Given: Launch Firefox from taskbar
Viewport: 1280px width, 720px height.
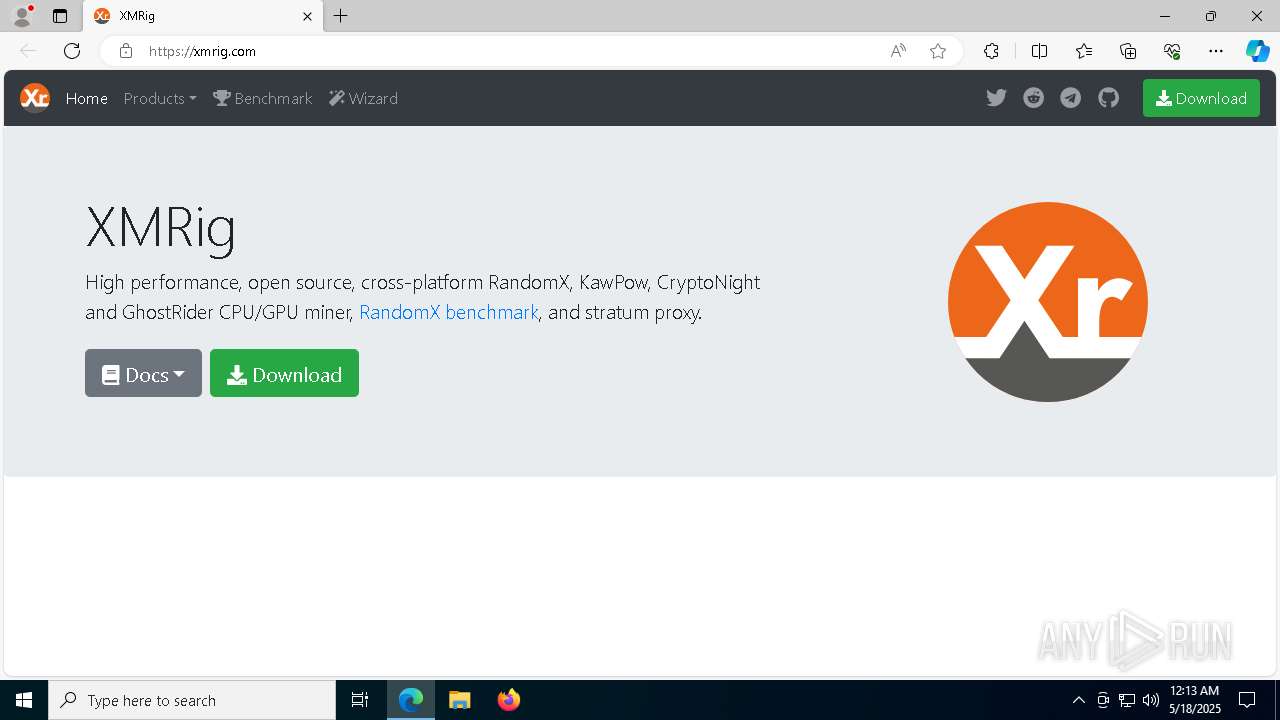Looking at the screenshot, I should [509, 700].
